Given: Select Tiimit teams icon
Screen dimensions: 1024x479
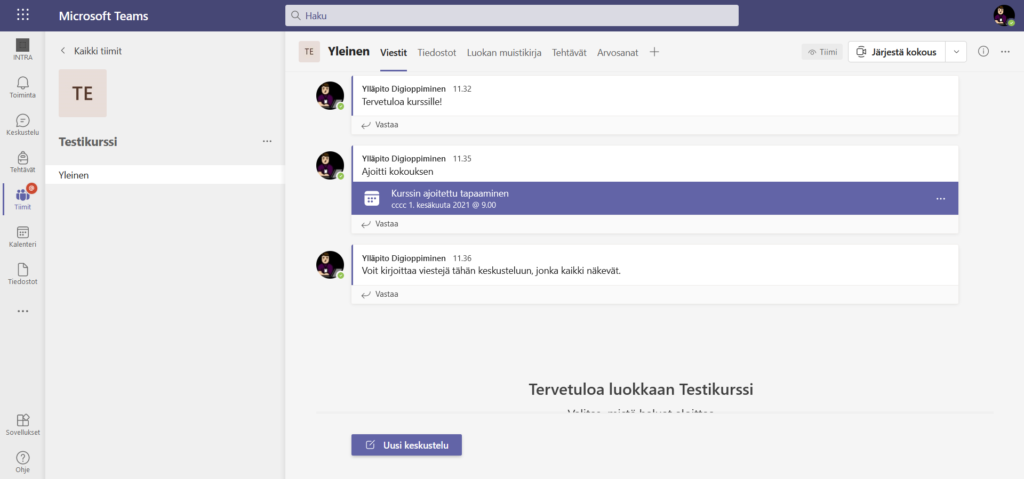Looking at the screenshot, I should [x=23, y=199].
